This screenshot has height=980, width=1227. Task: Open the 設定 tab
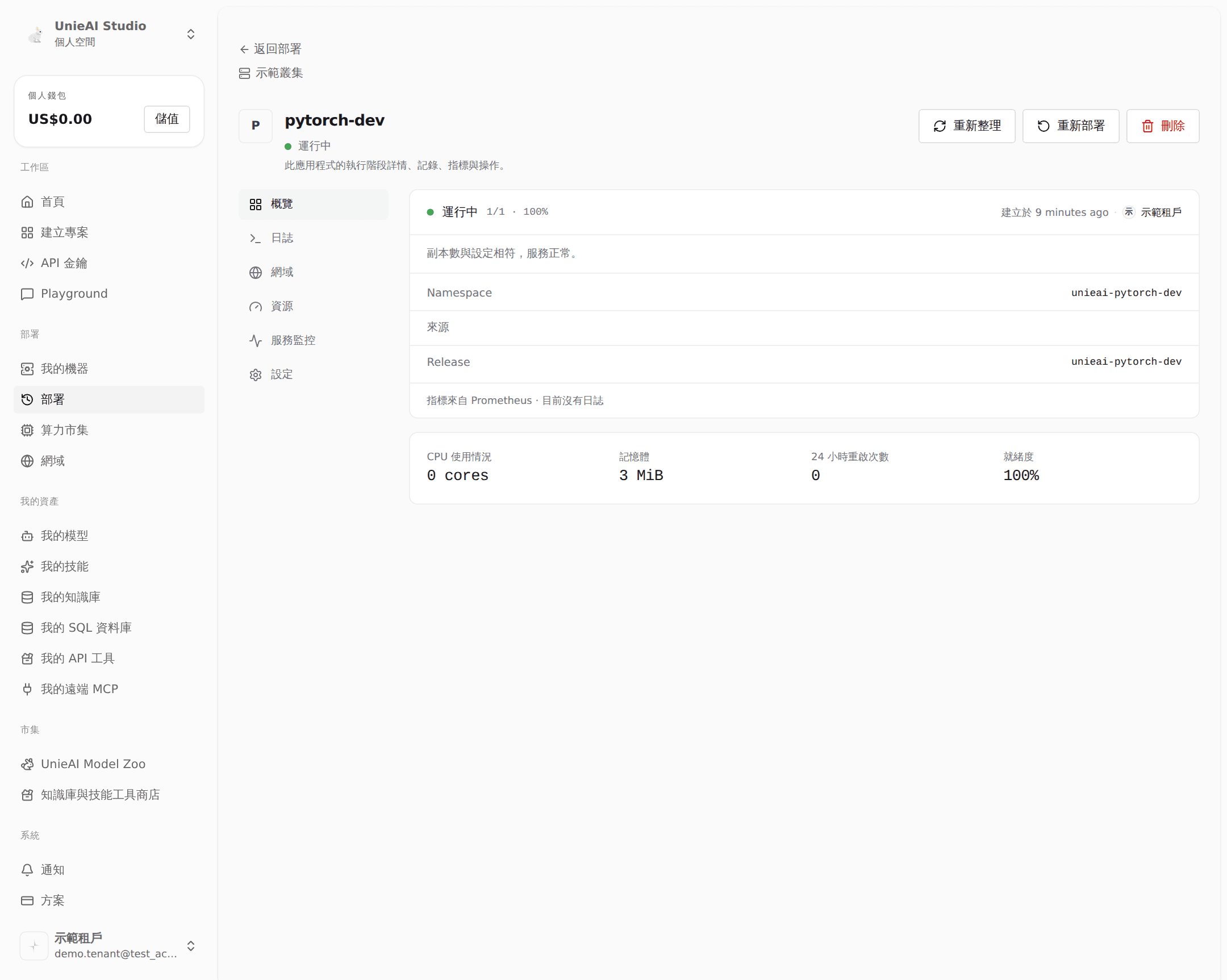[x=314, y=374]
